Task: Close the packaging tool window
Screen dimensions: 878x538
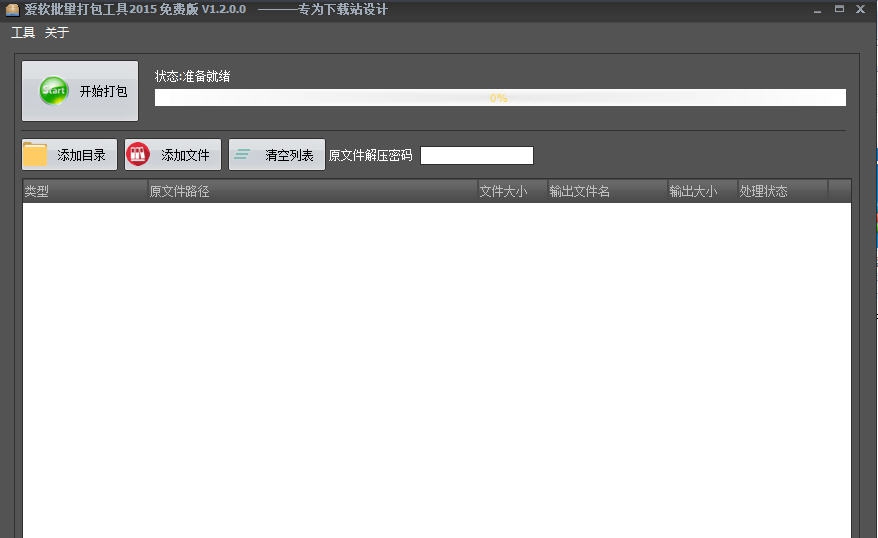Action: coord(861,9)
